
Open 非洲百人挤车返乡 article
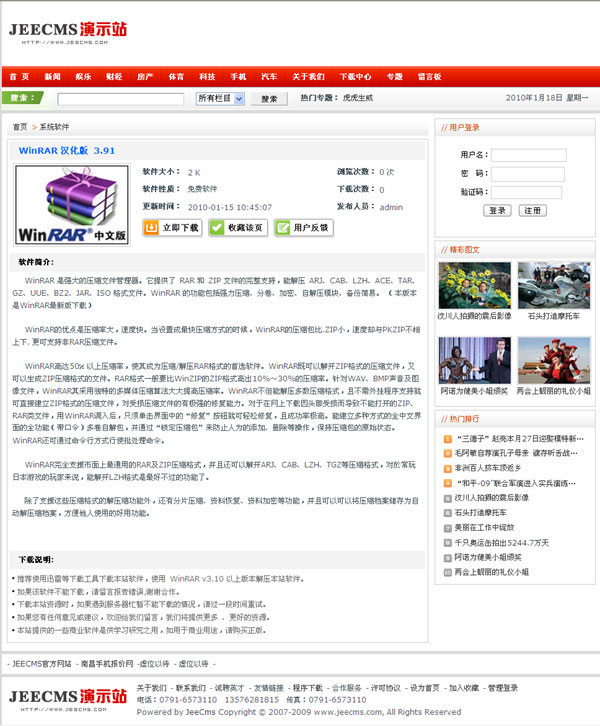488,468
